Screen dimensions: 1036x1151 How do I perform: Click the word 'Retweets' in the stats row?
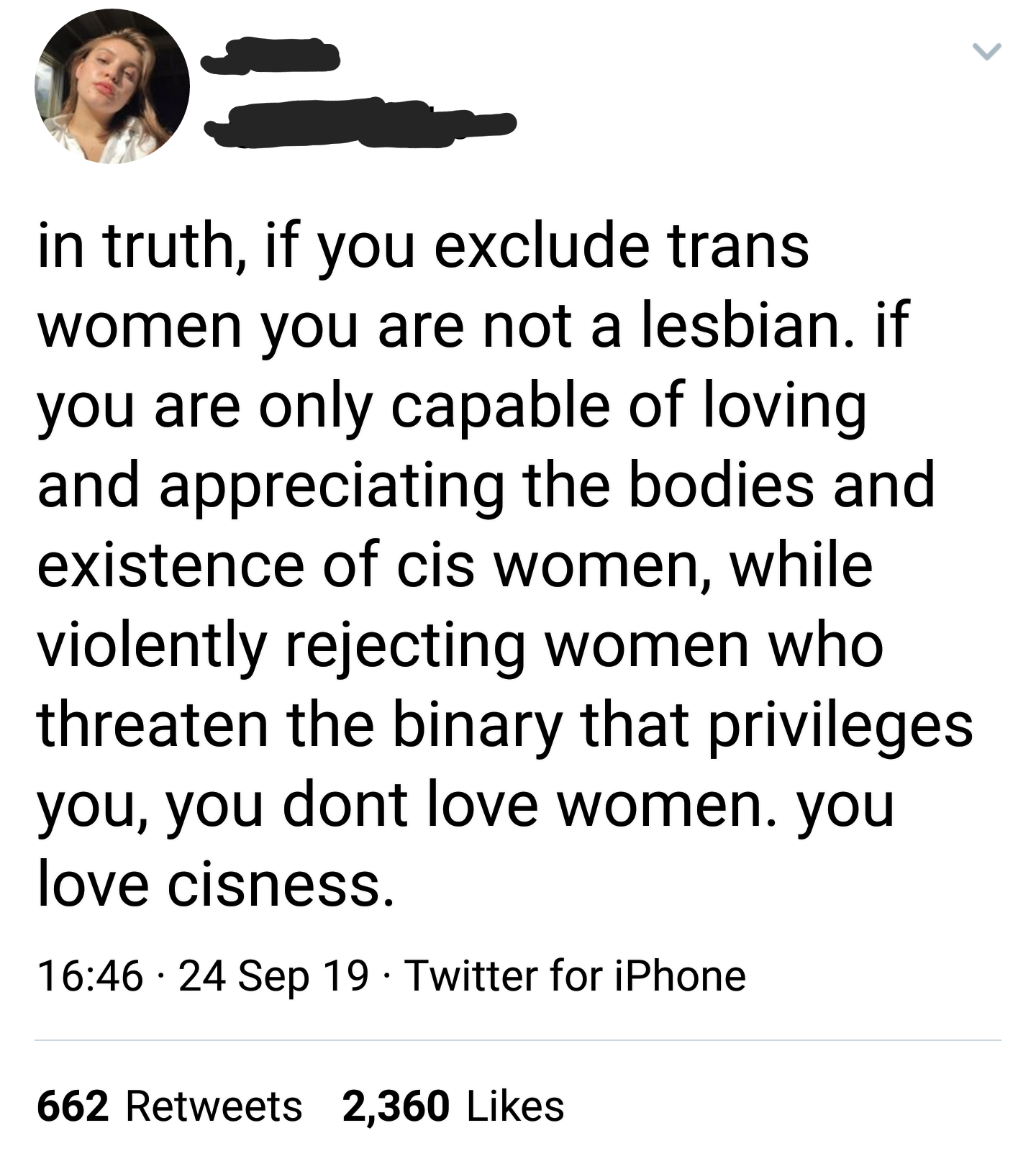[x=214, y=1106]
